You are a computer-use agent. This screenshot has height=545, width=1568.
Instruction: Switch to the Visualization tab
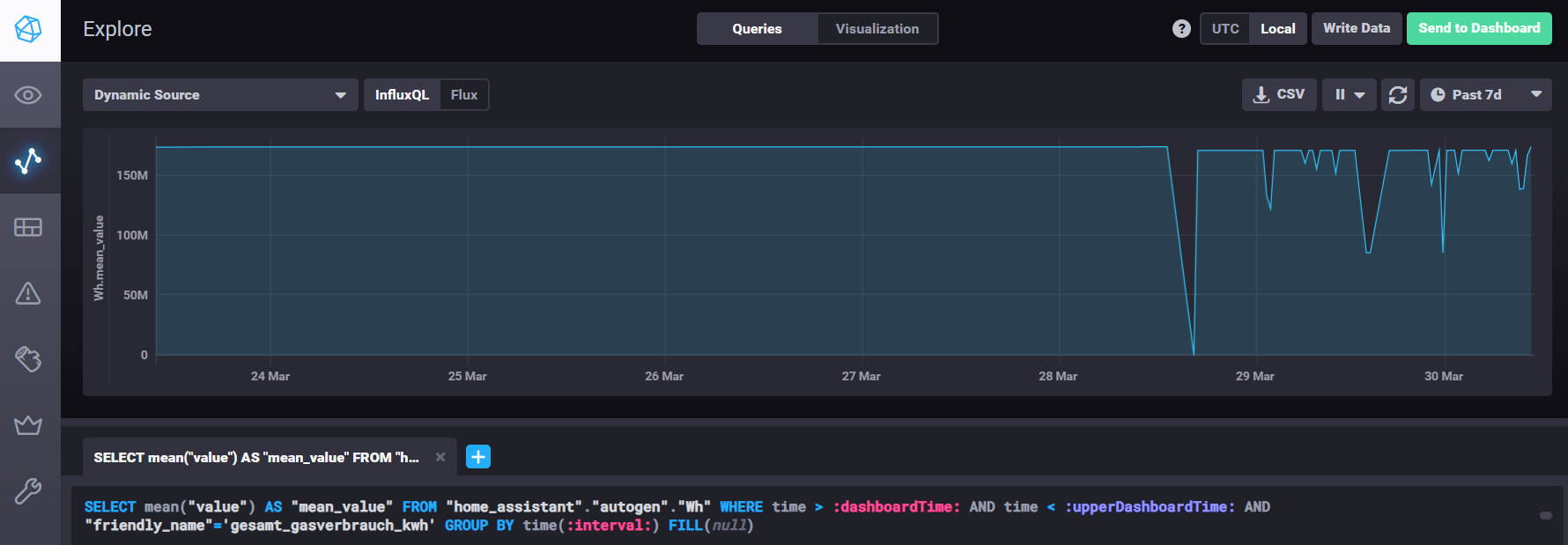876,29
